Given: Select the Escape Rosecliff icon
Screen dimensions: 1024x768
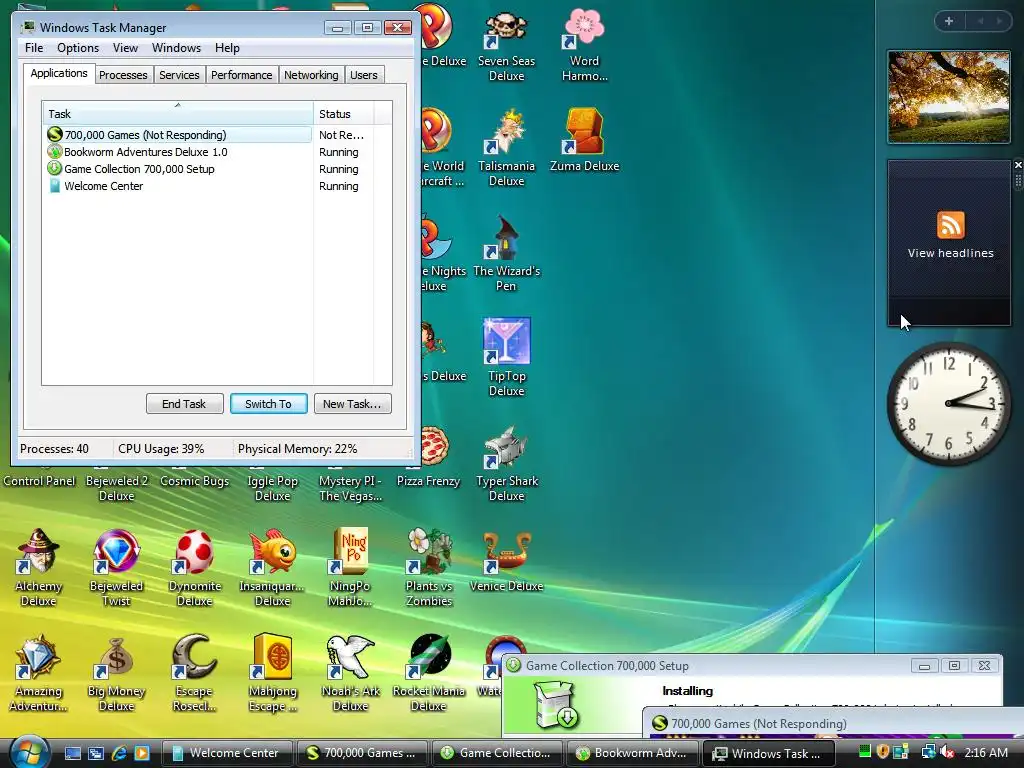Looking at the screenshot, I should [x=195, y=674].
